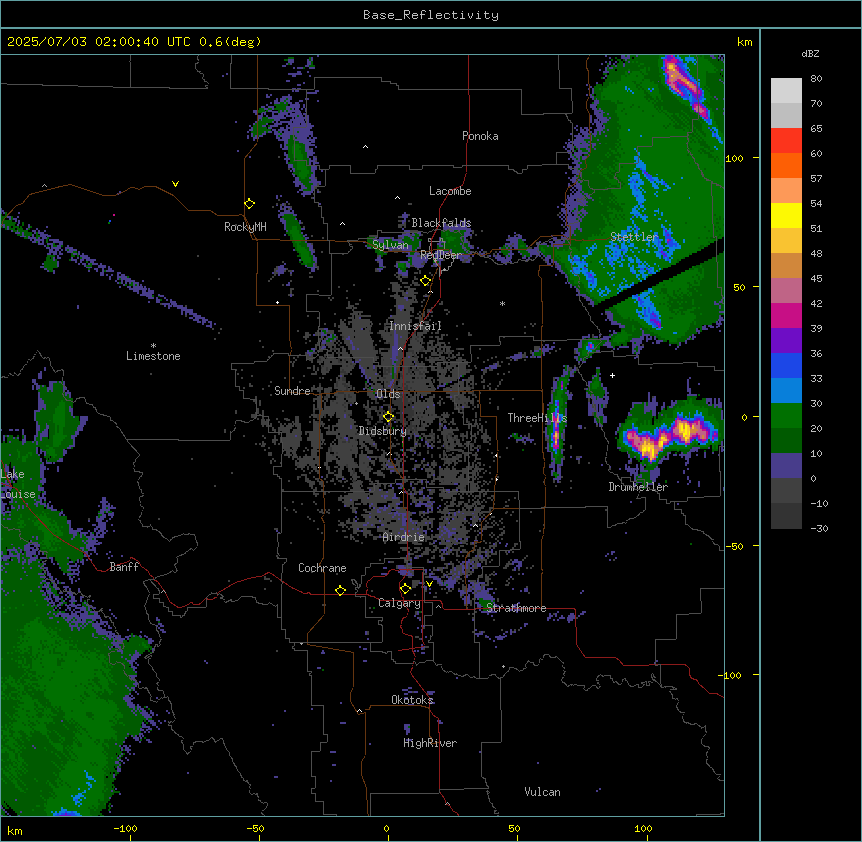The image size is (862, 842).
Task: Click the Lacombe town label
Action: pyautogui.click(x=450, y=191)
